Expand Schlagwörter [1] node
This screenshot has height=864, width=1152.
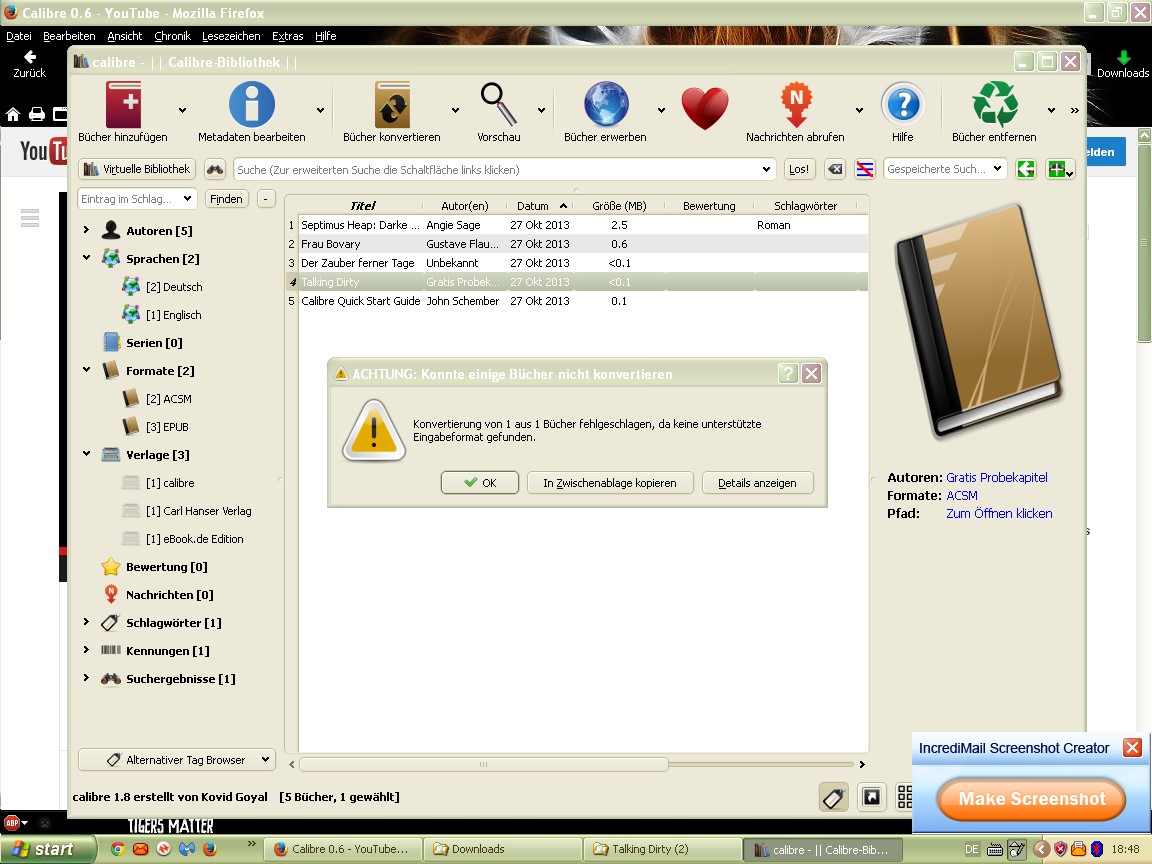coord(86,622)
